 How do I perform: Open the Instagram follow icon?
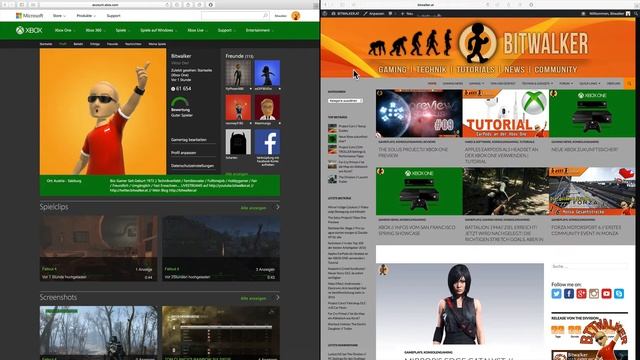pyautogui.click(x=594, y=293)
